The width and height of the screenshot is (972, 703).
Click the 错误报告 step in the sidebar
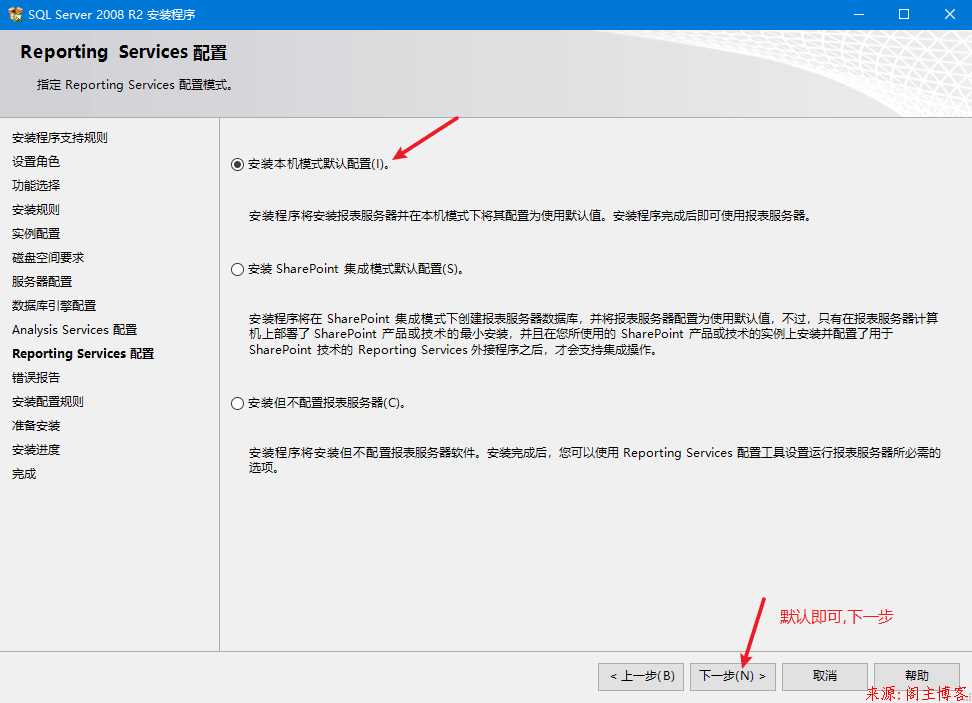click(35, 378)
